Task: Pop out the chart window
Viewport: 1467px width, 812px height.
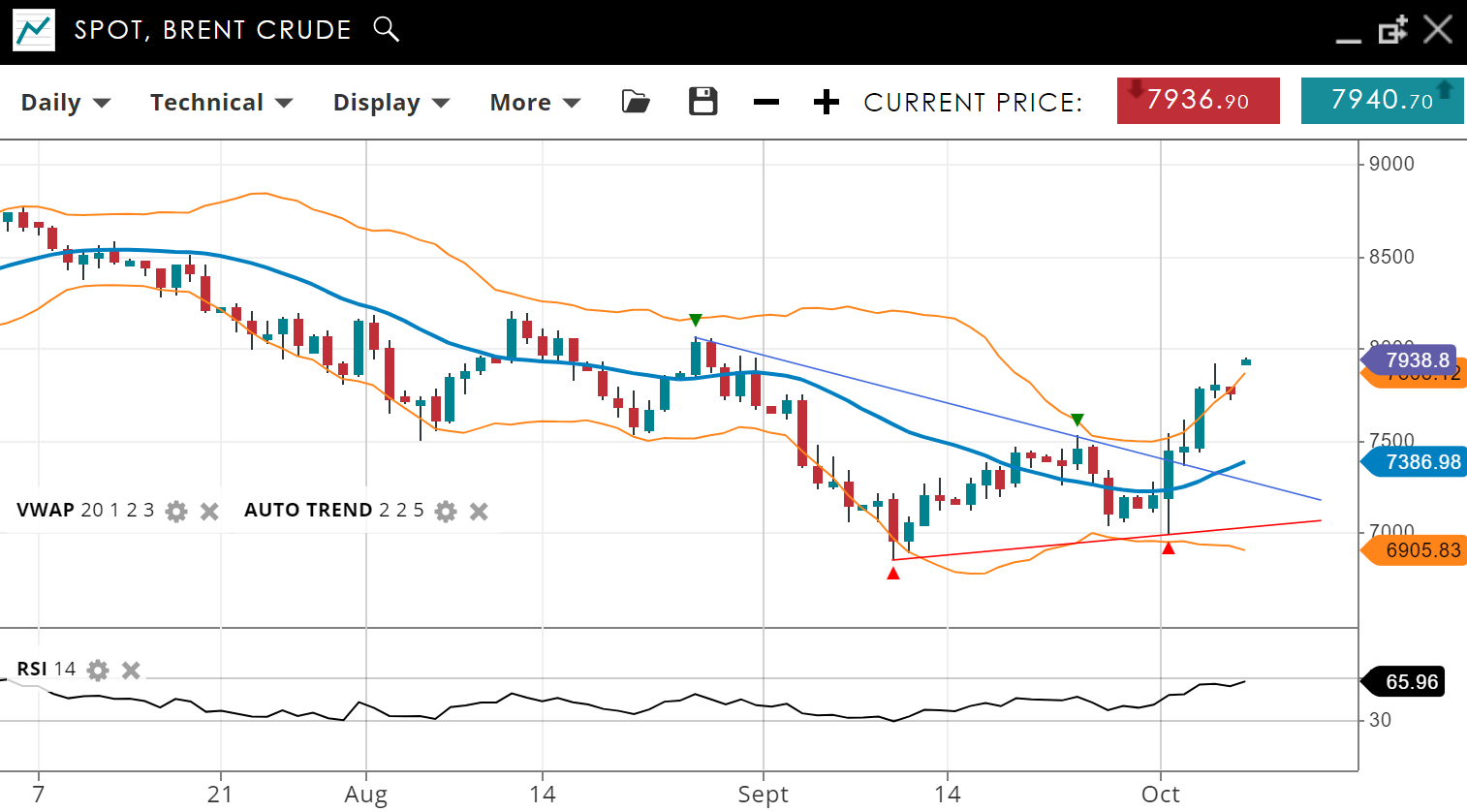Action: [x=1392, y=31]
